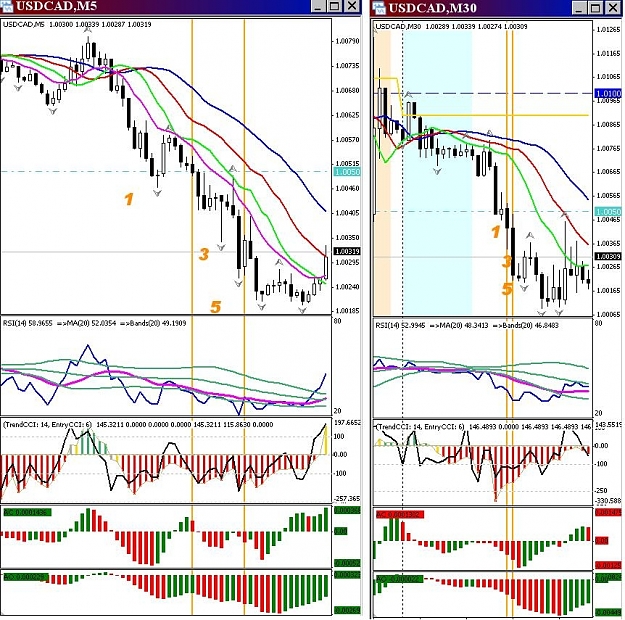Close the USDCAD,M5 chart window
The height and width of the screenshot is (620, 625).
coord(352,6)
